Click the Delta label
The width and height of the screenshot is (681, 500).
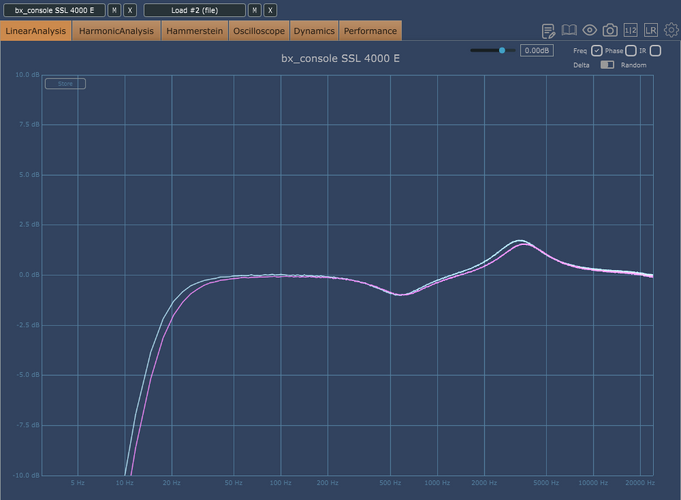(x=581, y=65)
